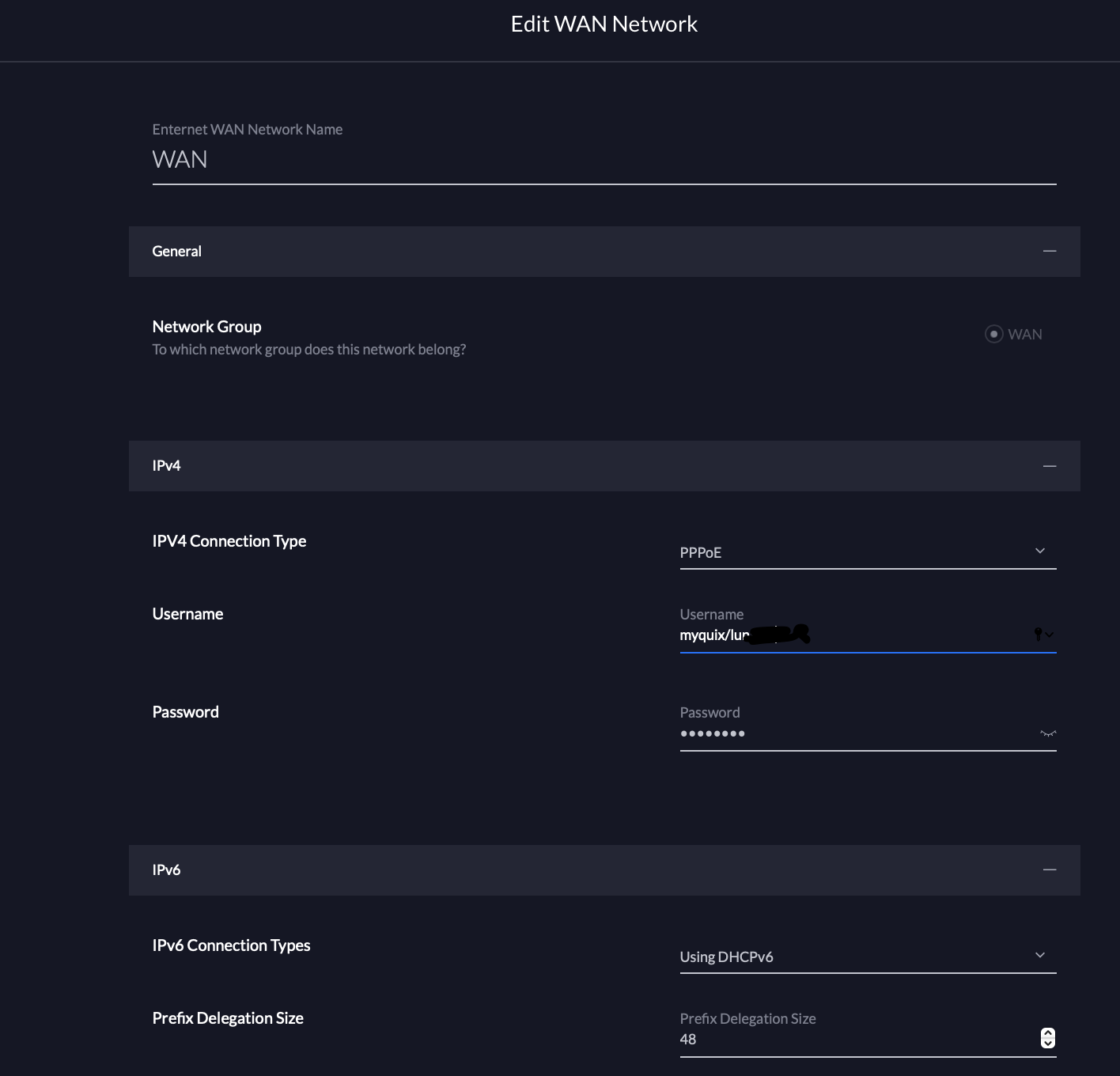
Task: Focus the Prefix Delegation Size field
Action: [x=854, y=1040]
